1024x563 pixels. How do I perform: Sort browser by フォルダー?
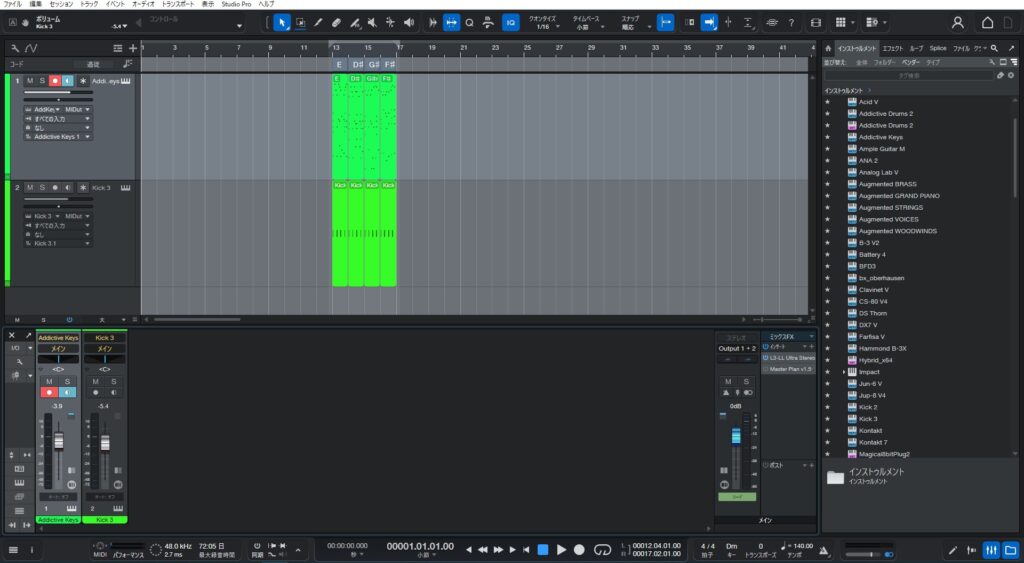click(885, 62)
